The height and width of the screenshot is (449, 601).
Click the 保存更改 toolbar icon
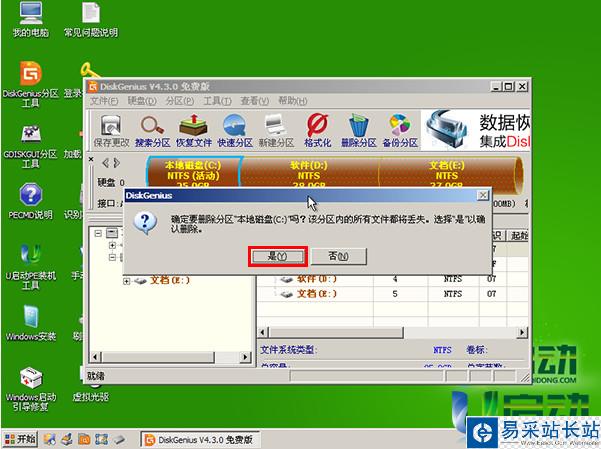[112, 131]
